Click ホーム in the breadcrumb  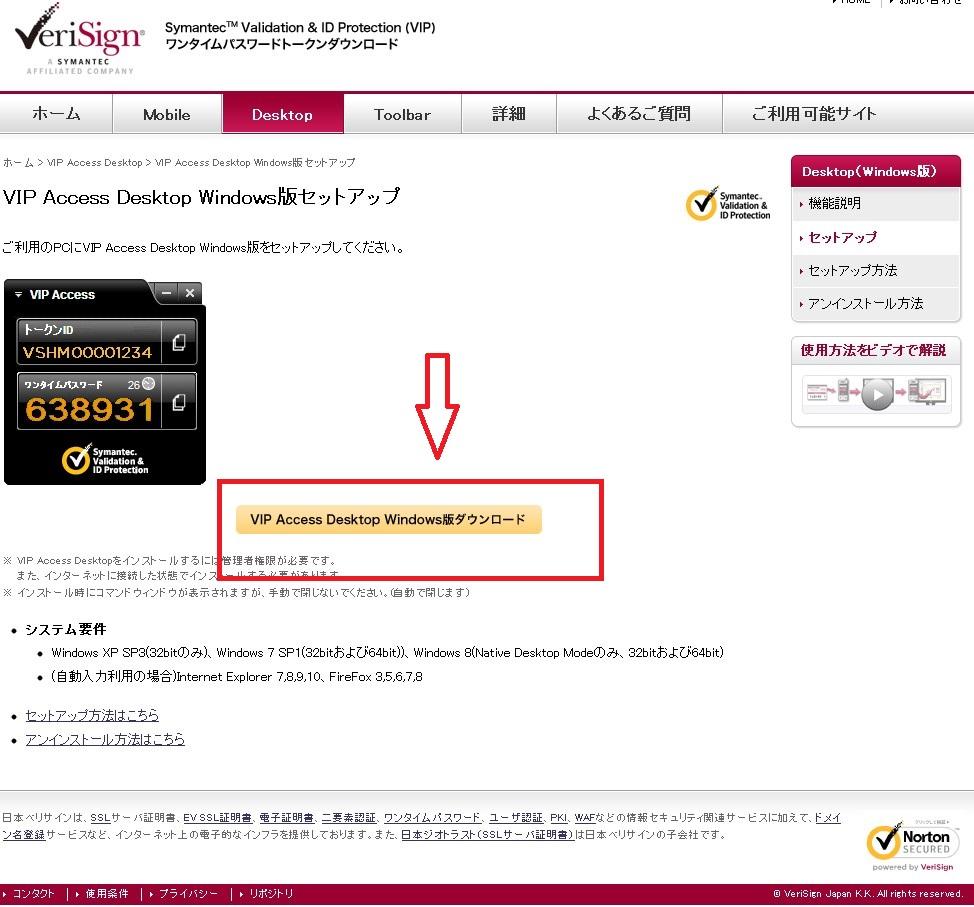point(18,163)
